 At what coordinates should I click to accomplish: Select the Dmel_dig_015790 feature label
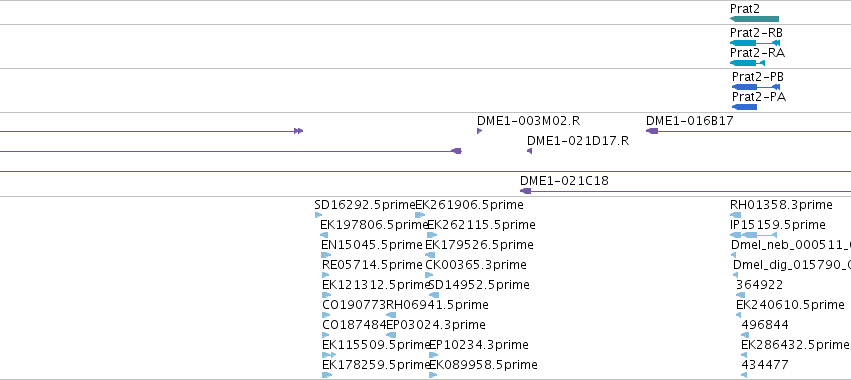pyautogui.click(x=792, y=265)
